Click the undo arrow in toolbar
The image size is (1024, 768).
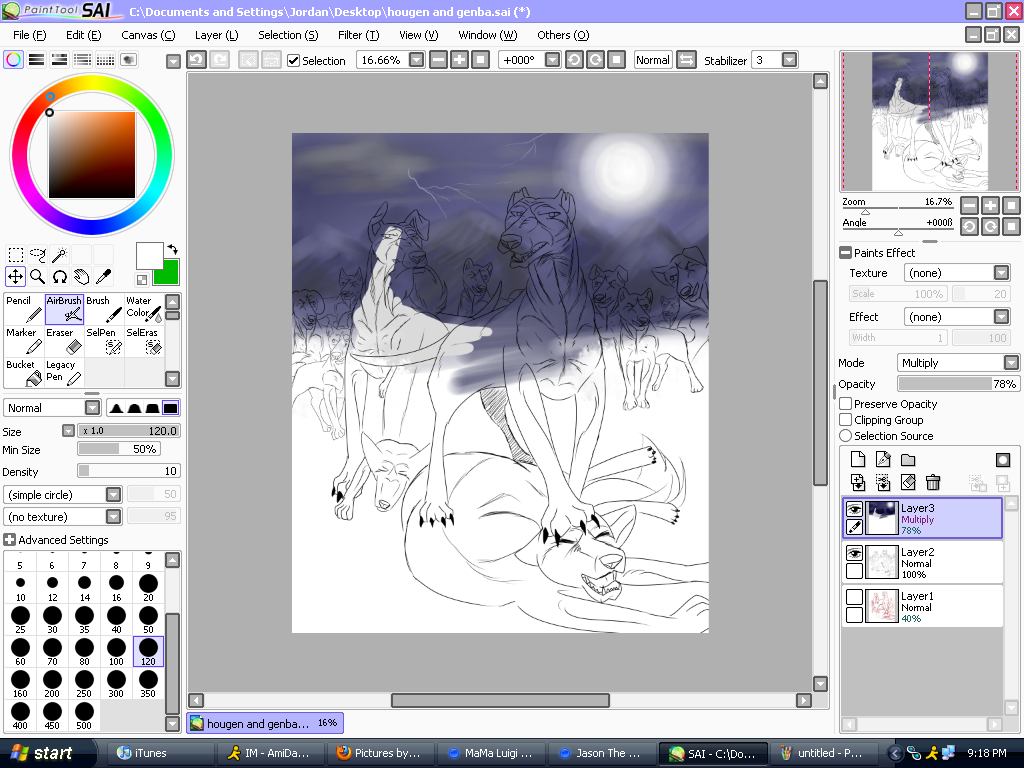(x=197, y=60)
